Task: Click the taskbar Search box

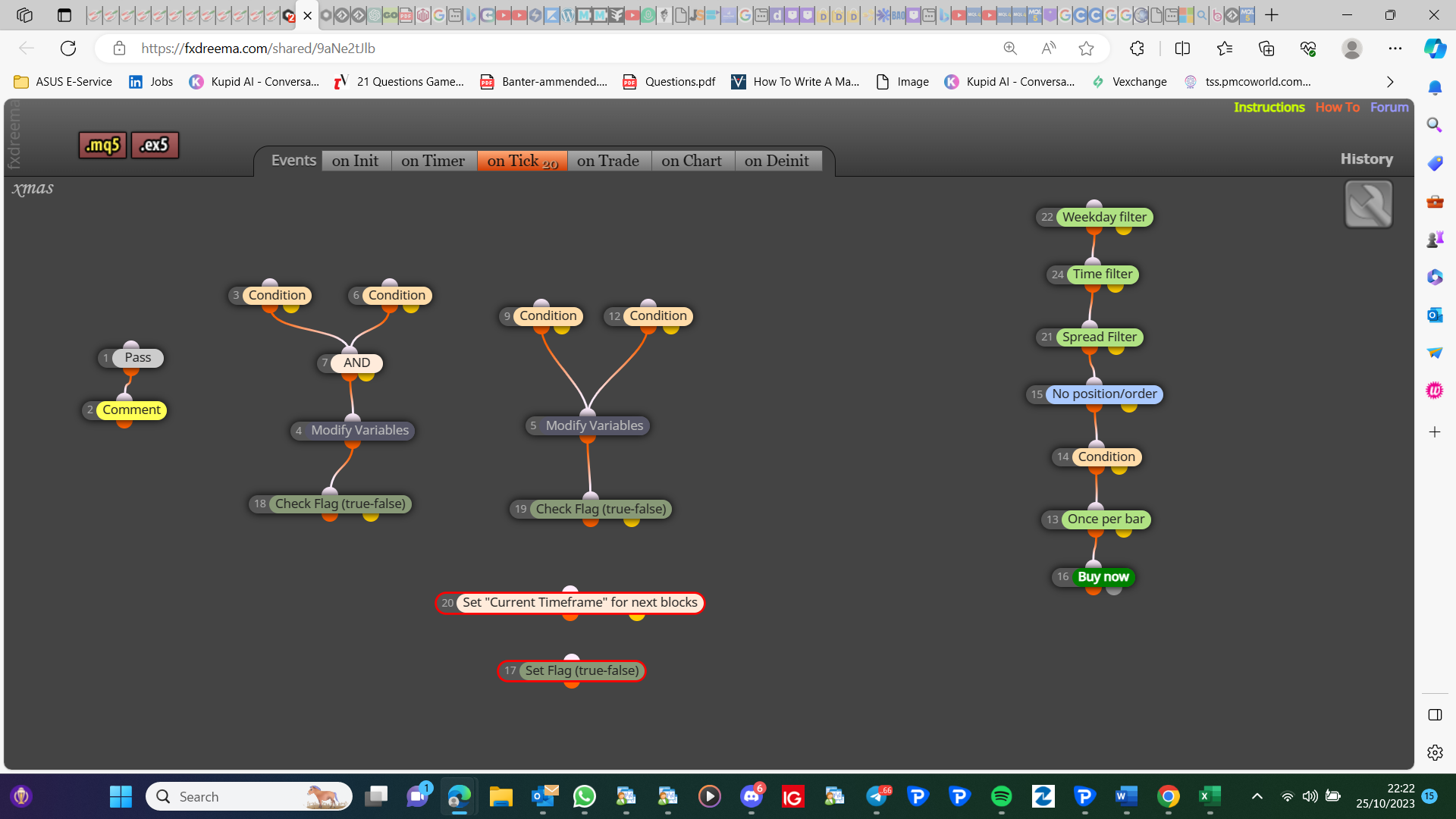Action: coord(249,796)
